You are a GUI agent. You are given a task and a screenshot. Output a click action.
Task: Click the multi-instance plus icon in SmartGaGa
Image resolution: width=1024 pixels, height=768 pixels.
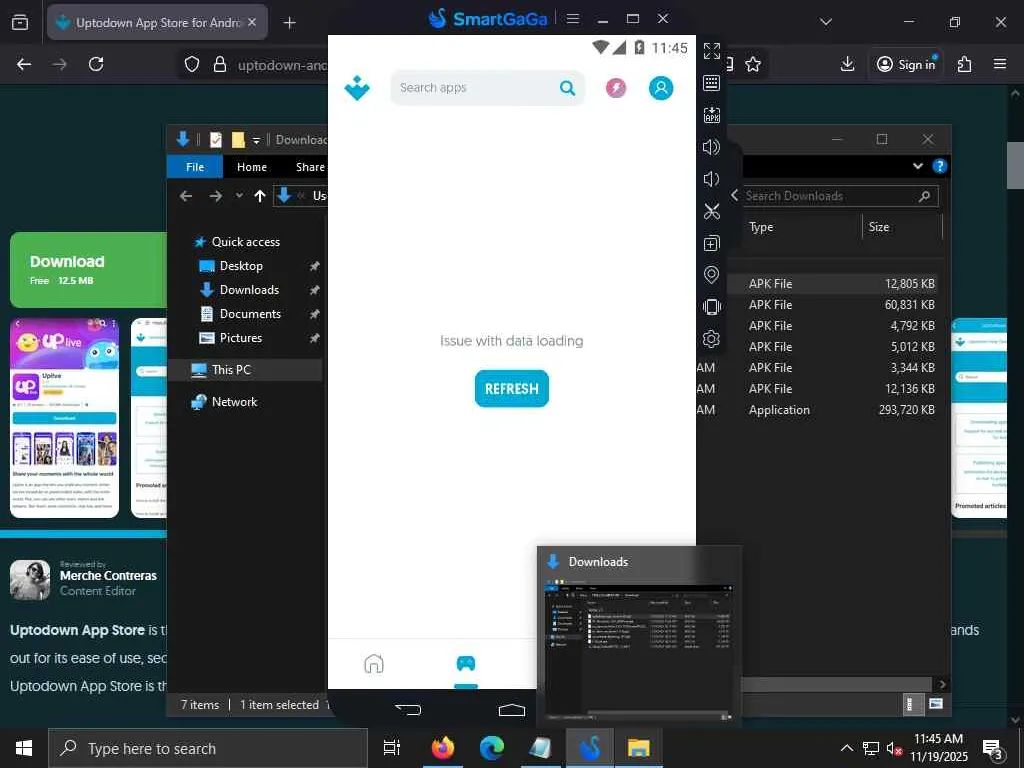pyautogui.click(x=711, y=243)
